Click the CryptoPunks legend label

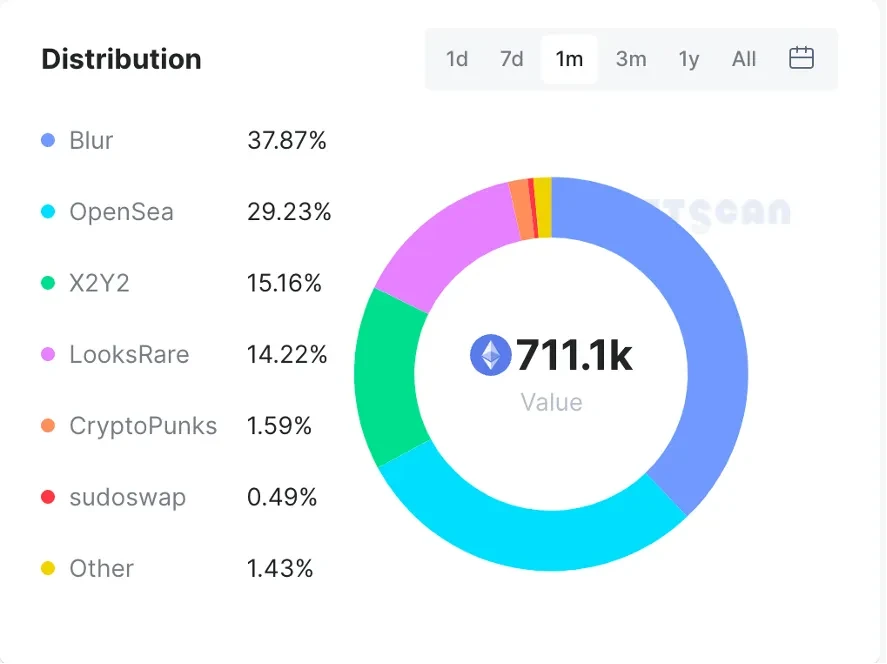click(143, 426)
